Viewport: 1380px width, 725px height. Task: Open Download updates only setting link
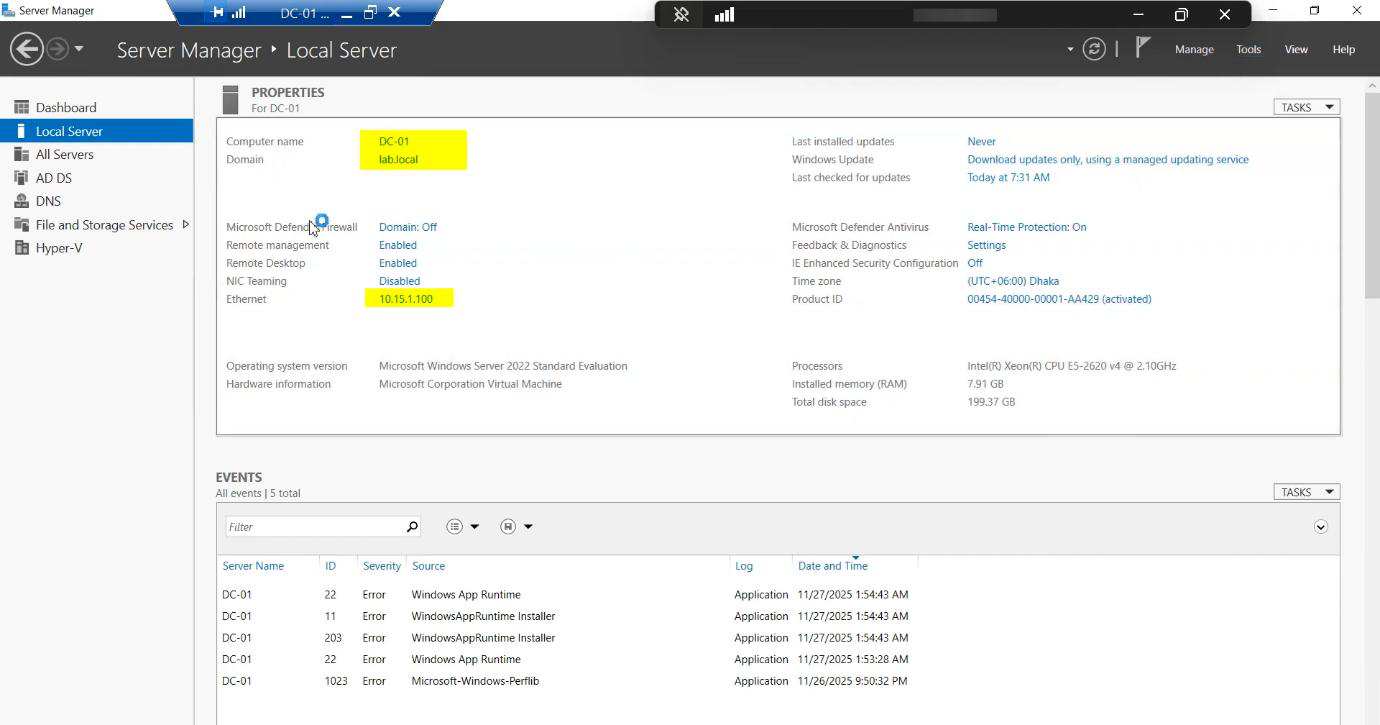click(x=1108, y=159)
